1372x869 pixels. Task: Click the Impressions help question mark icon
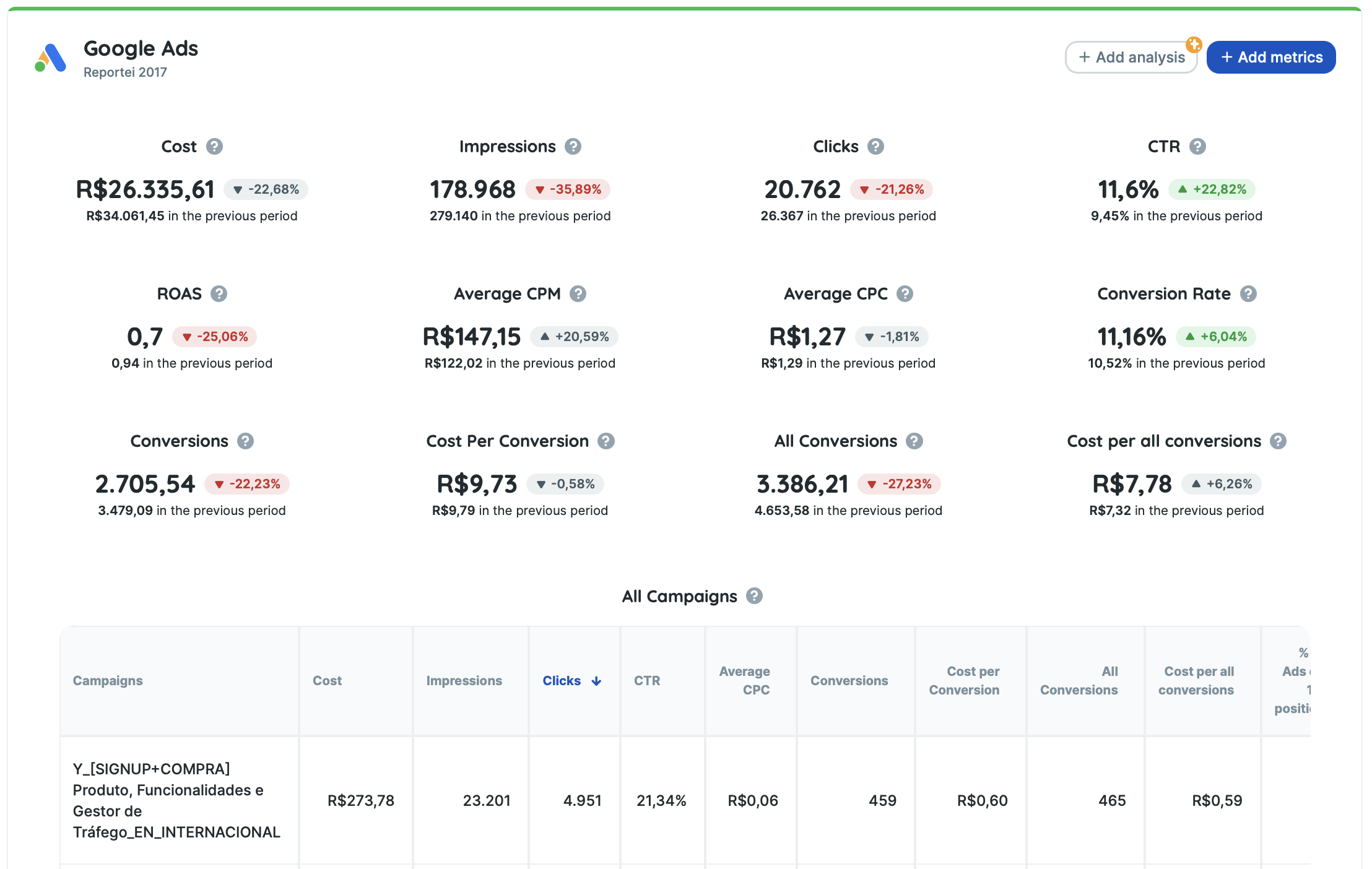click(573, 147)
